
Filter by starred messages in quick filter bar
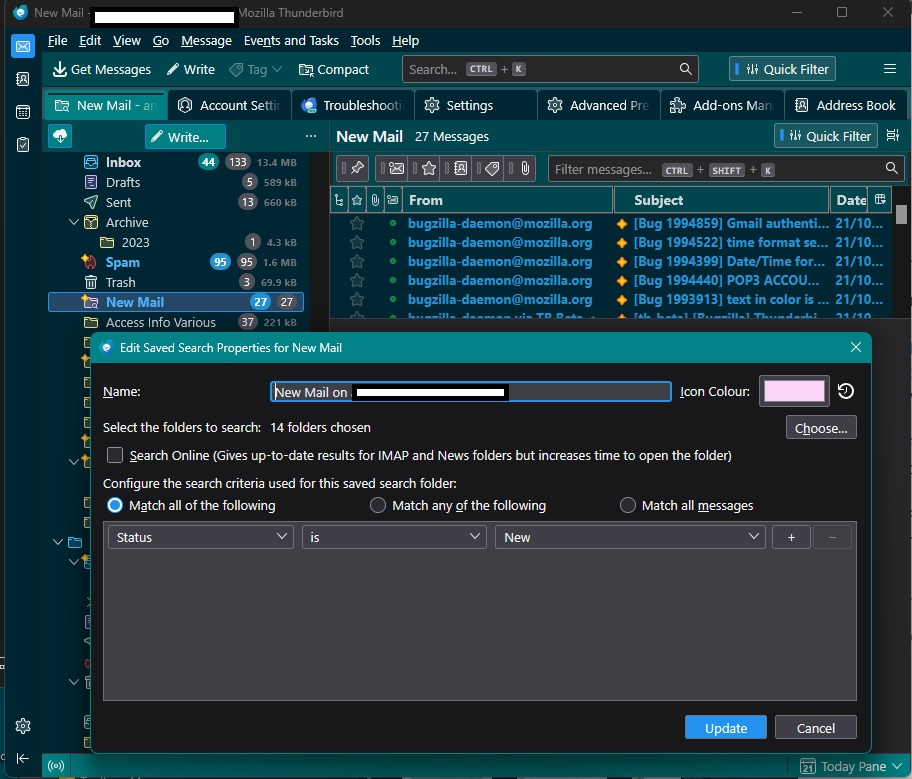point(428,169)
